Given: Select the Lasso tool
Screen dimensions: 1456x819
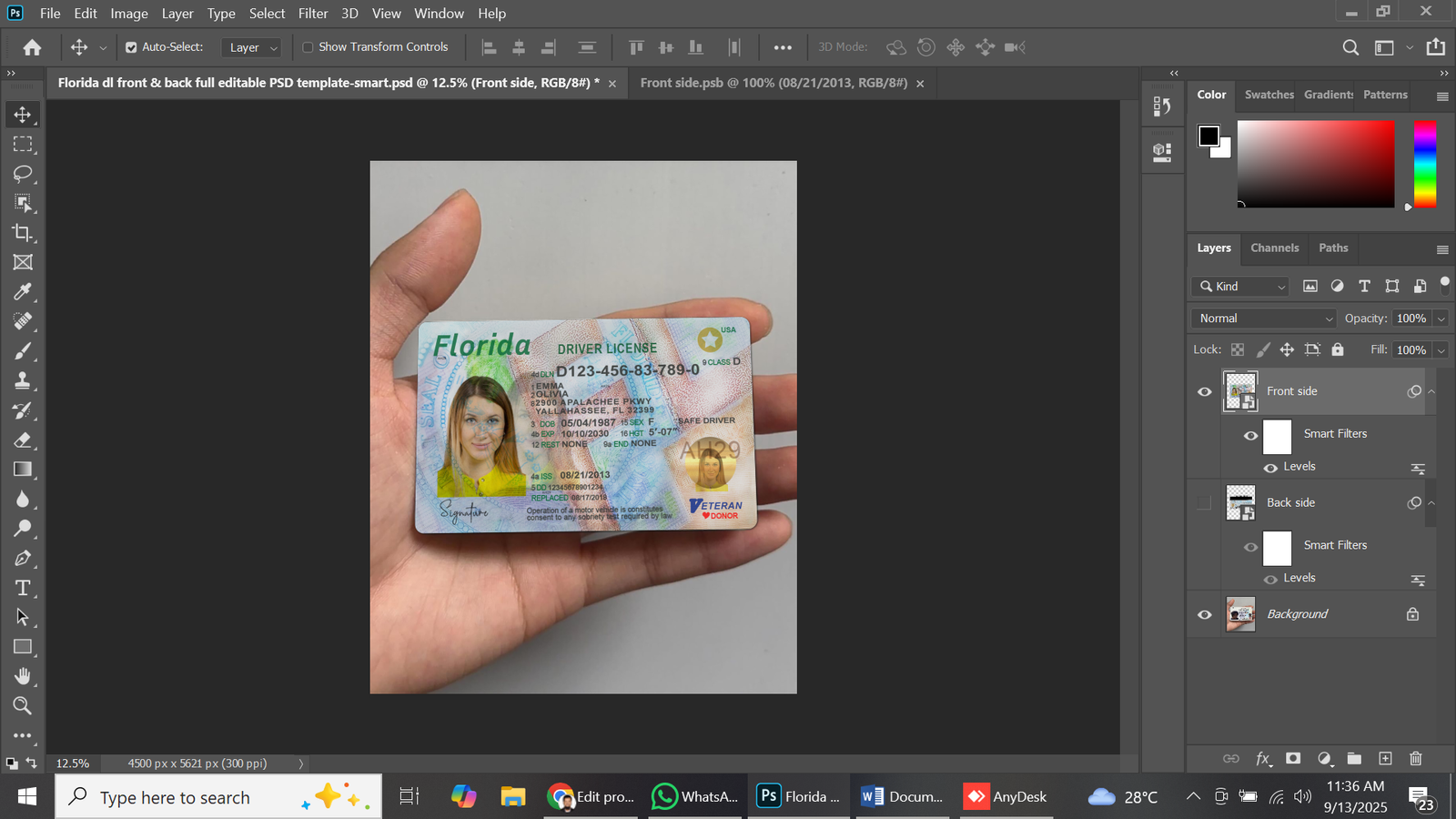Looking at the screenshot, I should click(x=23, y=174).
